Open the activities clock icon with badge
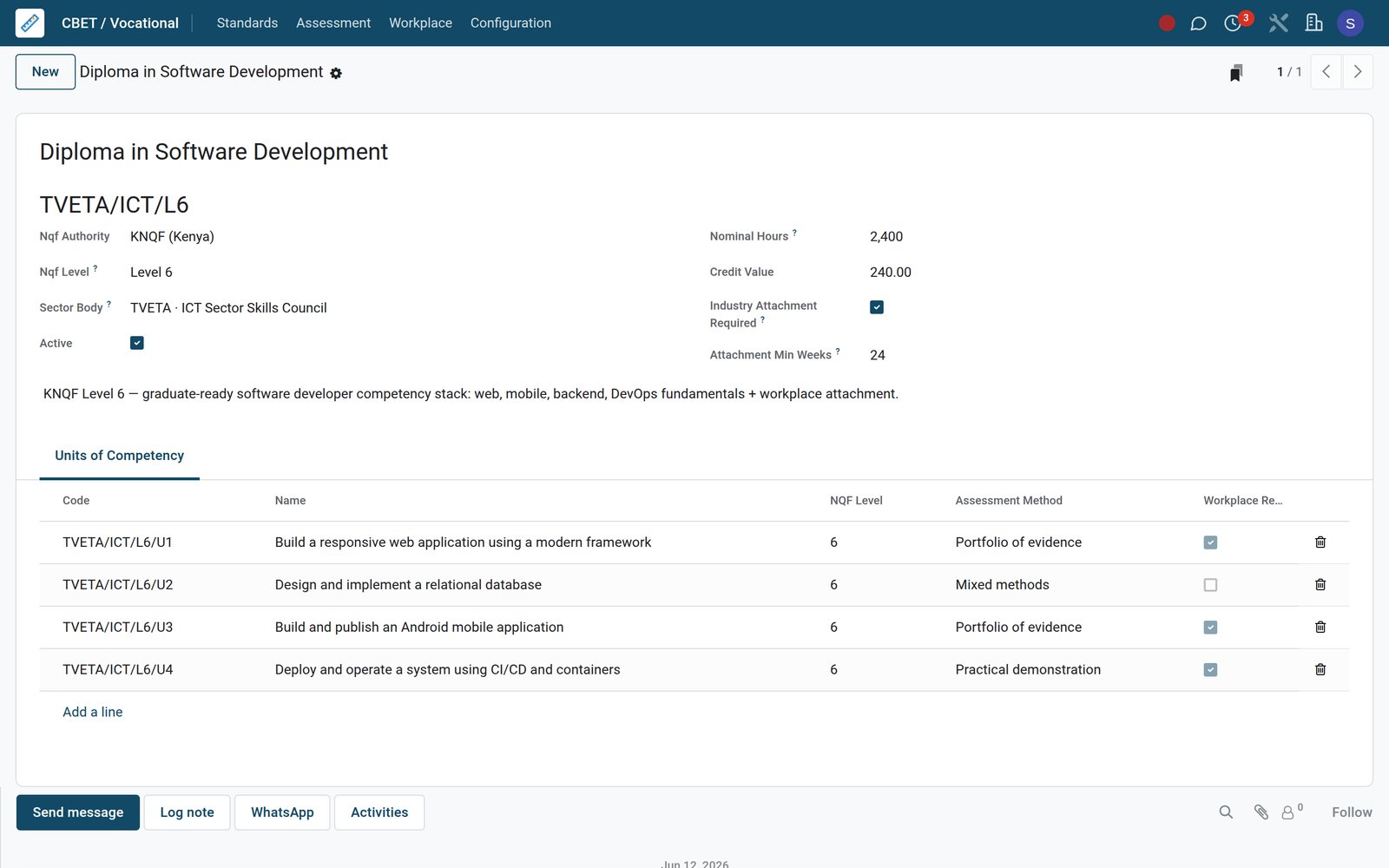 pyautogui.click(x=1233, y=23)
